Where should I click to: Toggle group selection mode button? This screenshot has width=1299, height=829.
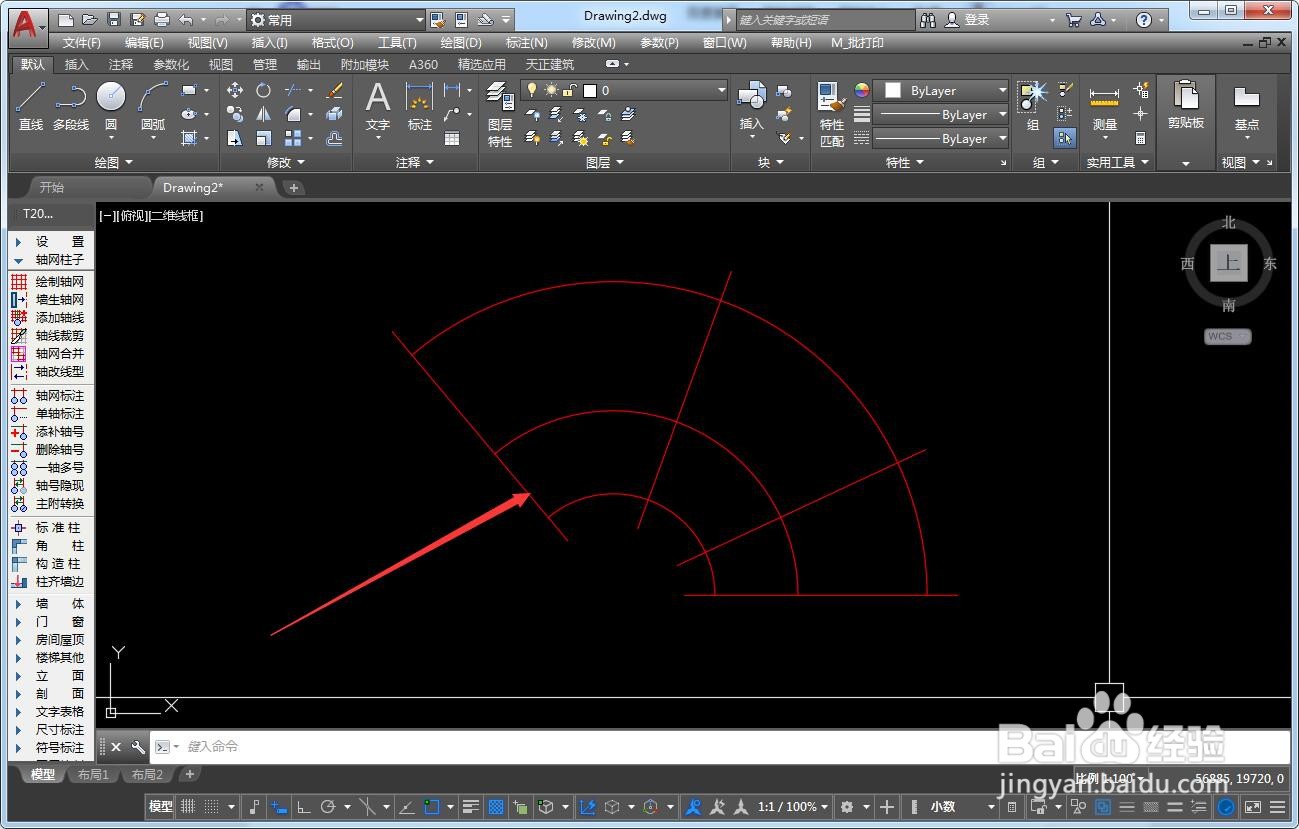(1065, 139)
